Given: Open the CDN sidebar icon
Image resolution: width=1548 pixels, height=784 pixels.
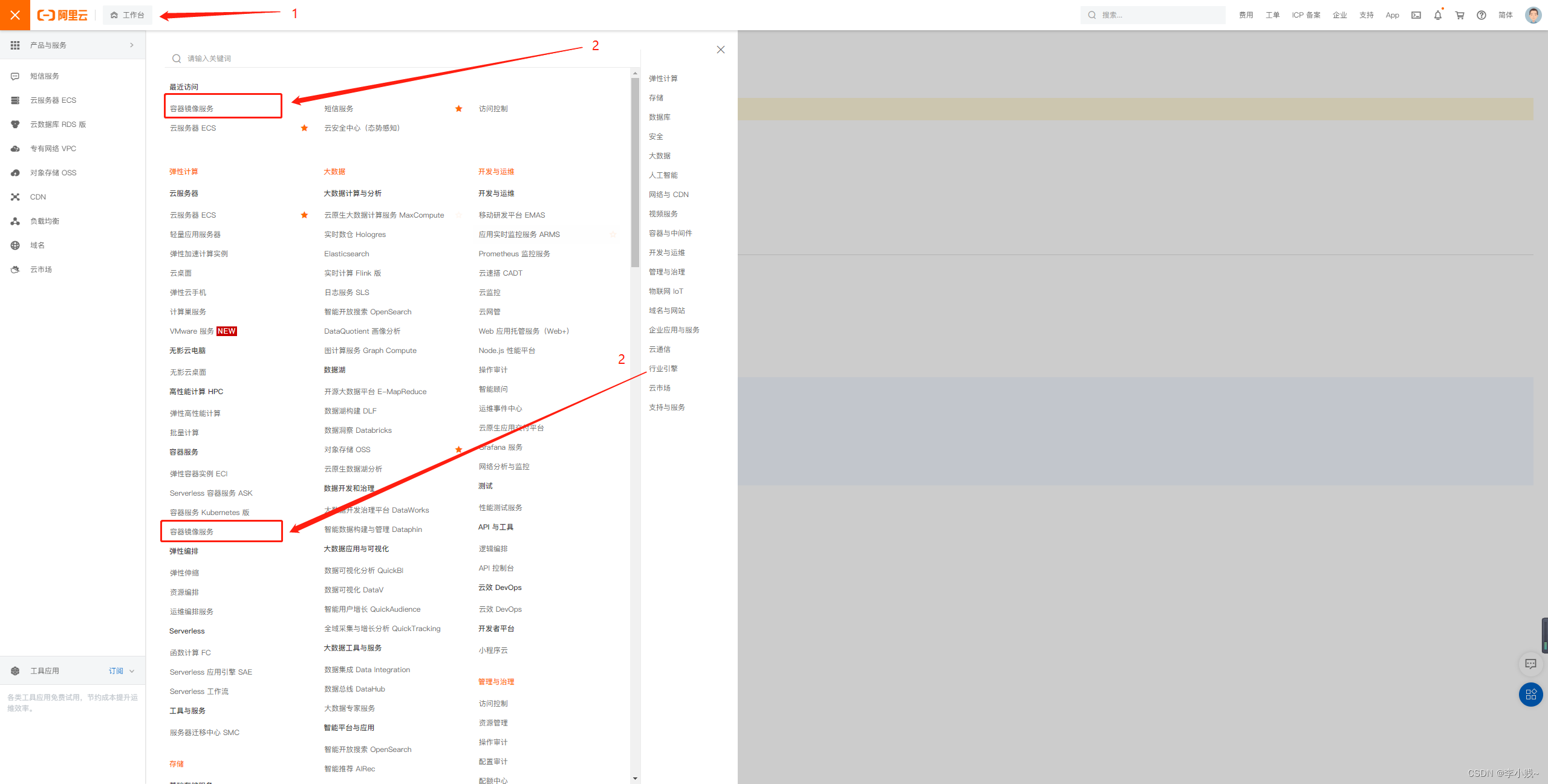Looking at the screenshot, I should tap(15, 197).
